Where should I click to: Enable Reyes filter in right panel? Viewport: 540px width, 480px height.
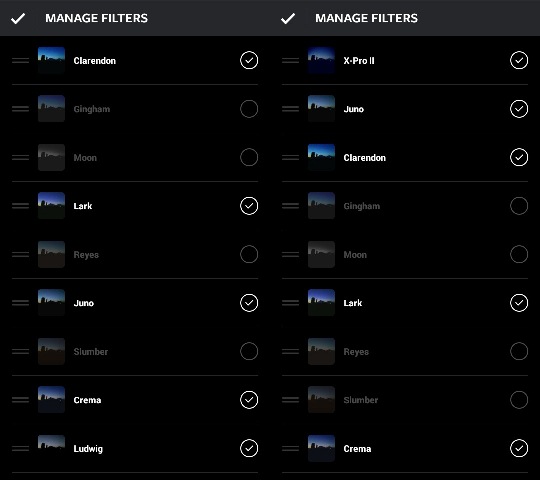tap(519, 352)
